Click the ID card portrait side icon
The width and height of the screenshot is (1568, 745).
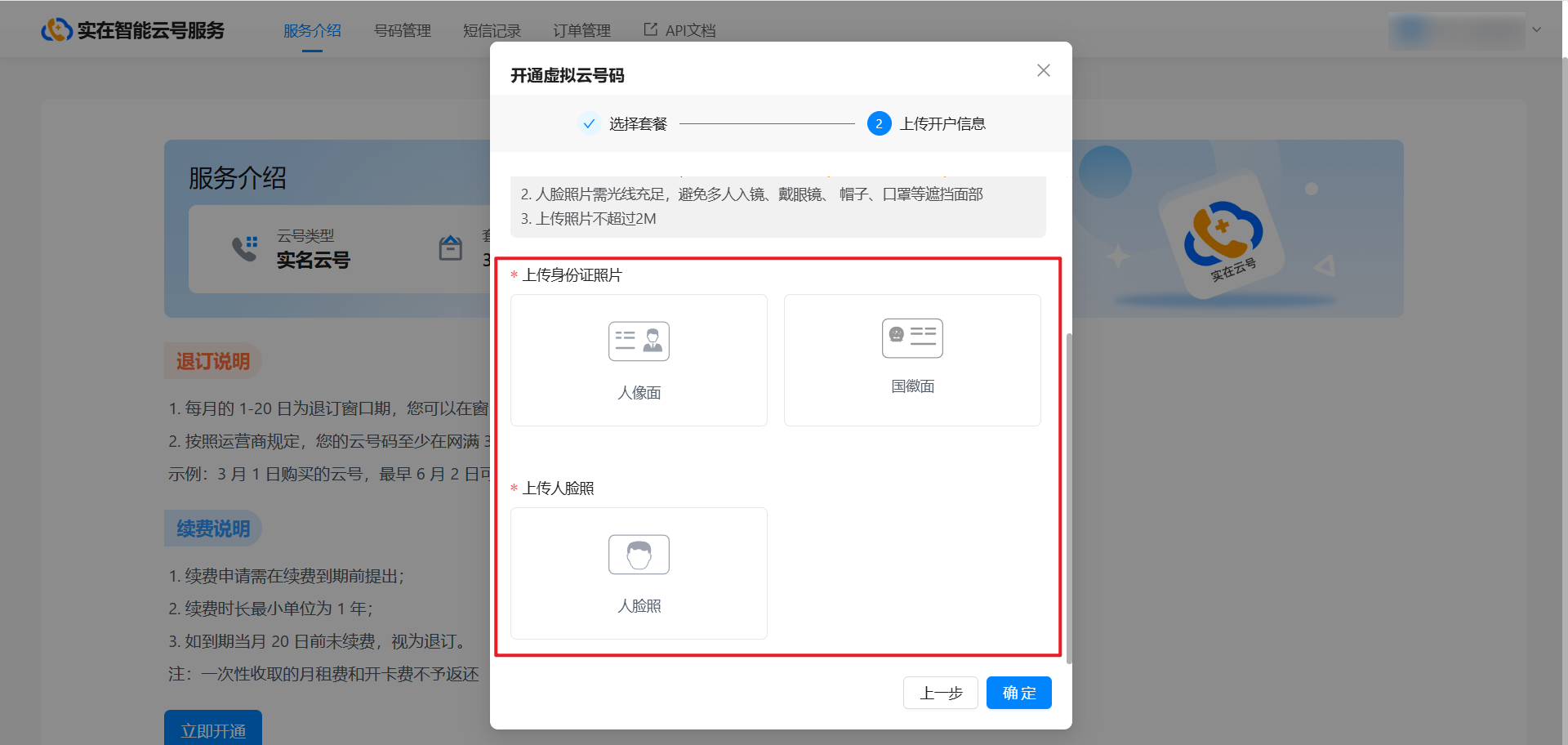click(x=639, y=341)
